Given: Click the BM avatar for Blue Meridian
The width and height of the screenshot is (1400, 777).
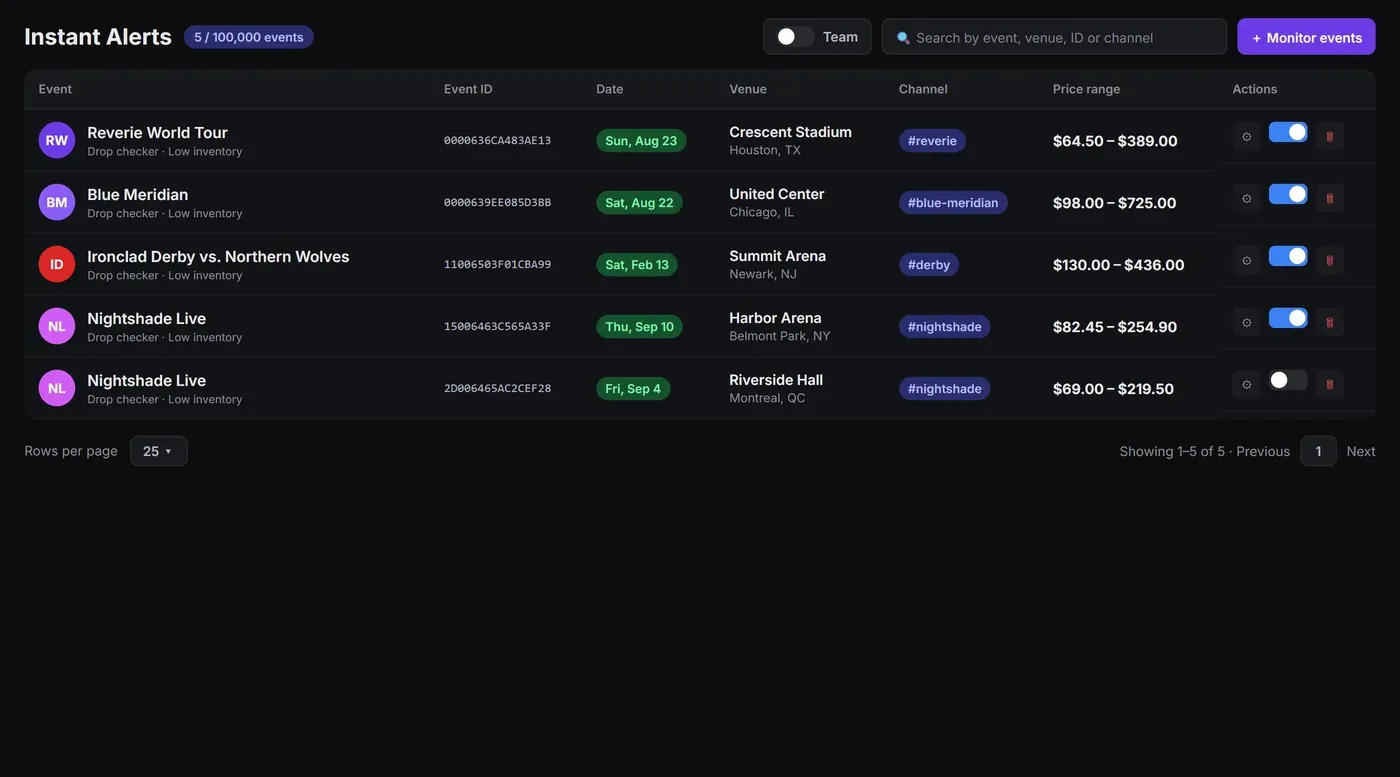Looking at the screenshot, I should (x=57, y=202).
